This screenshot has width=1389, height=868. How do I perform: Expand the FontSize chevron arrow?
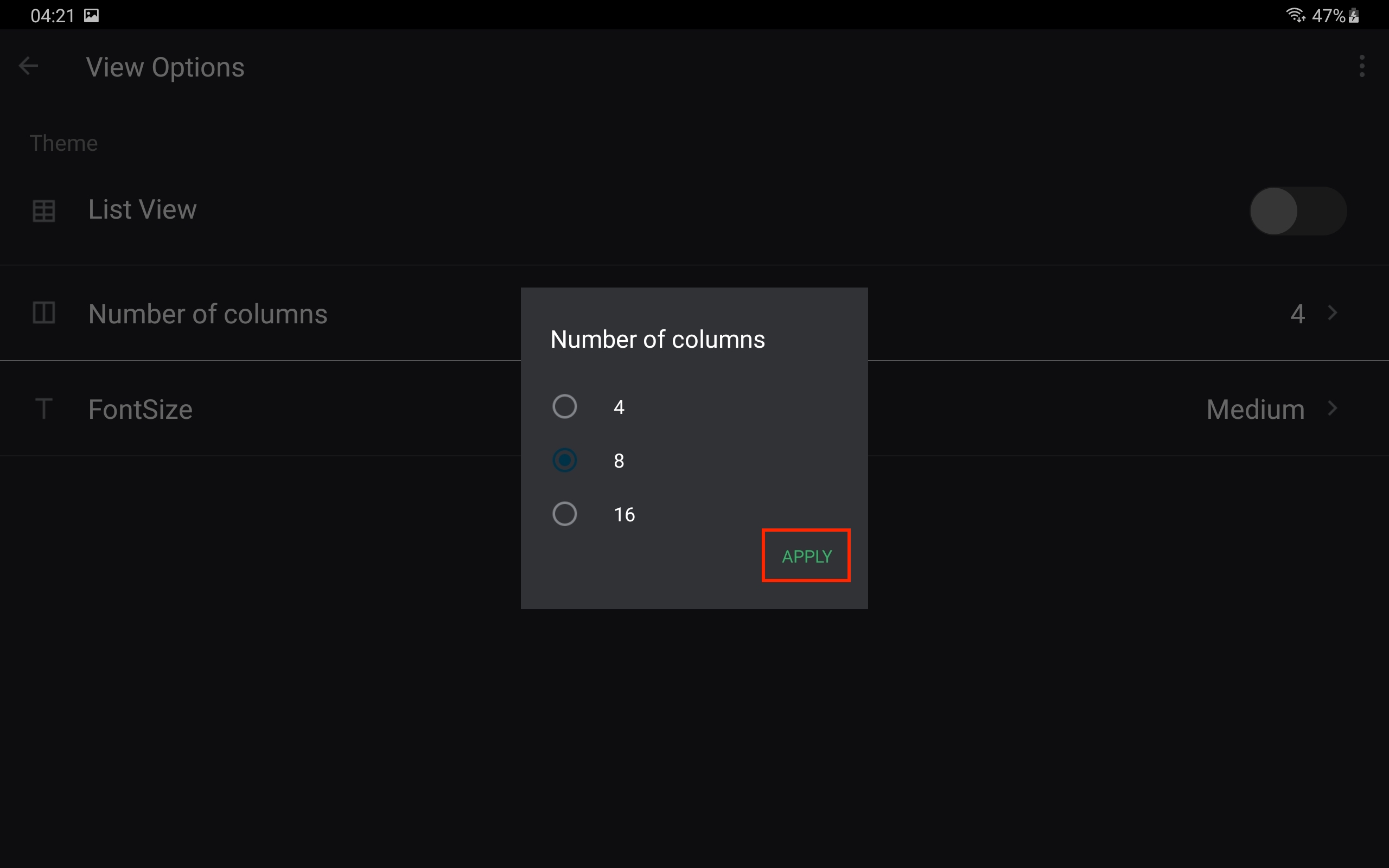[x=1332, y=409]
